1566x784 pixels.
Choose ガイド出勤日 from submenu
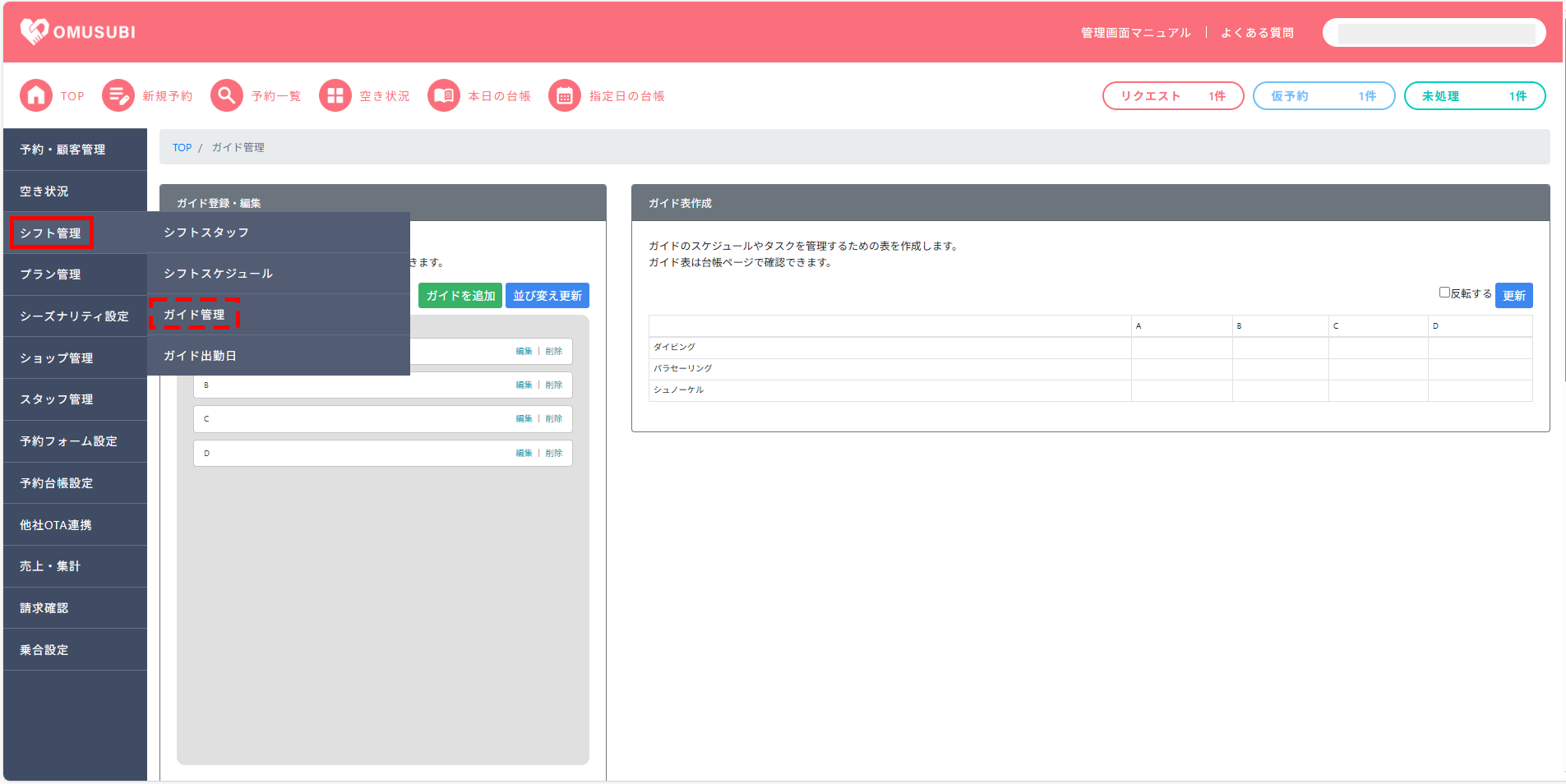click(200, 356)
